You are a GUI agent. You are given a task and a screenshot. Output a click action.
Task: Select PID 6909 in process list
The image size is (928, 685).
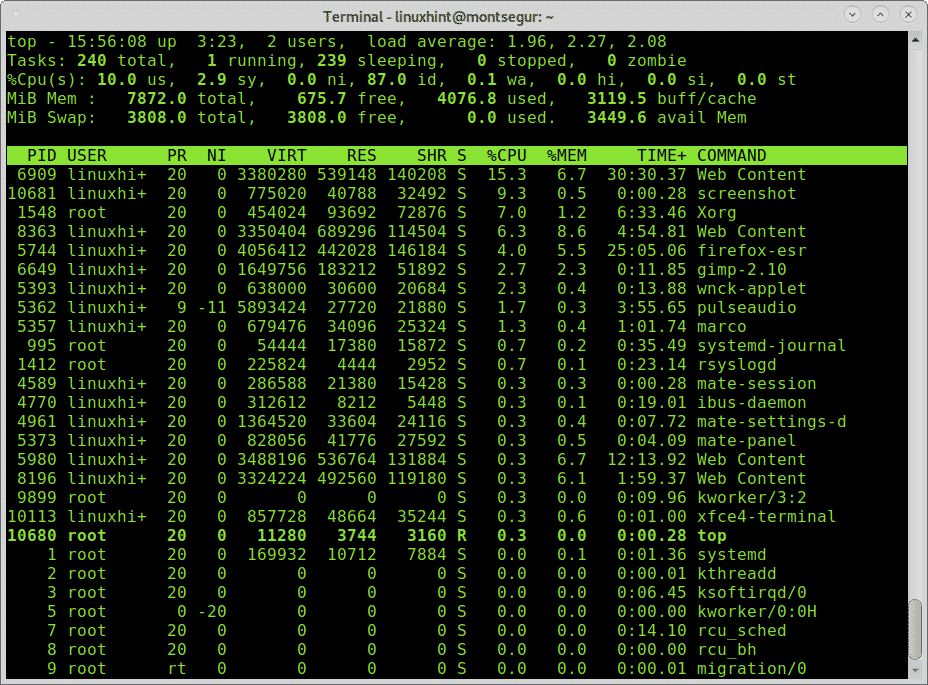tap(37, 175)
